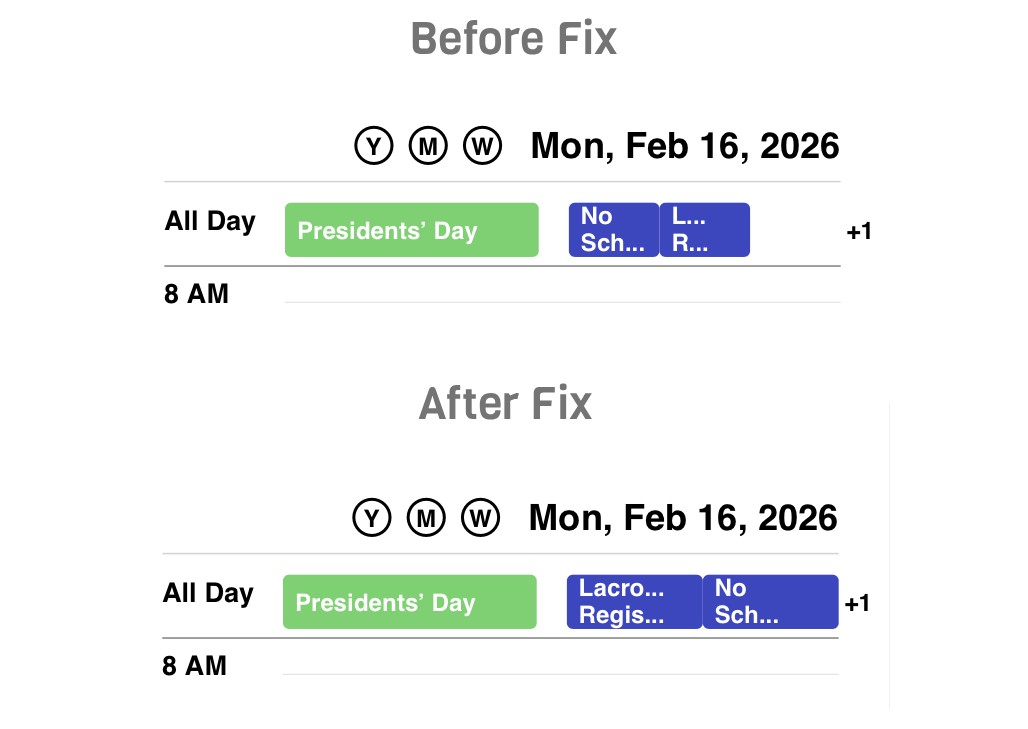Screen dimensions: 1028x729
Task: Click the 8 AM time slot in Before Fix
Action: point(196,293)
